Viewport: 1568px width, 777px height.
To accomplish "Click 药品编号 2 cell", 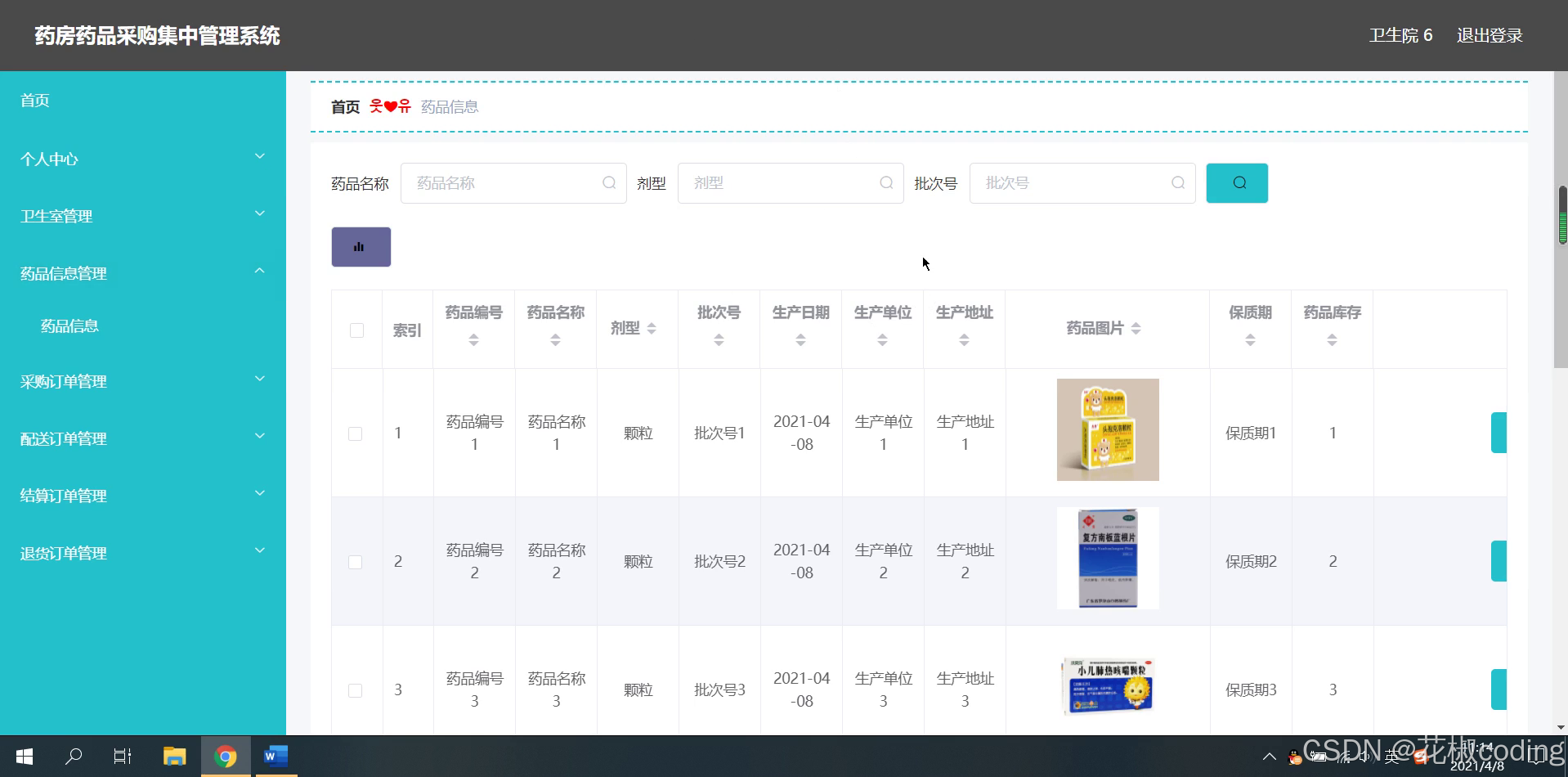I will coord(474,561).
